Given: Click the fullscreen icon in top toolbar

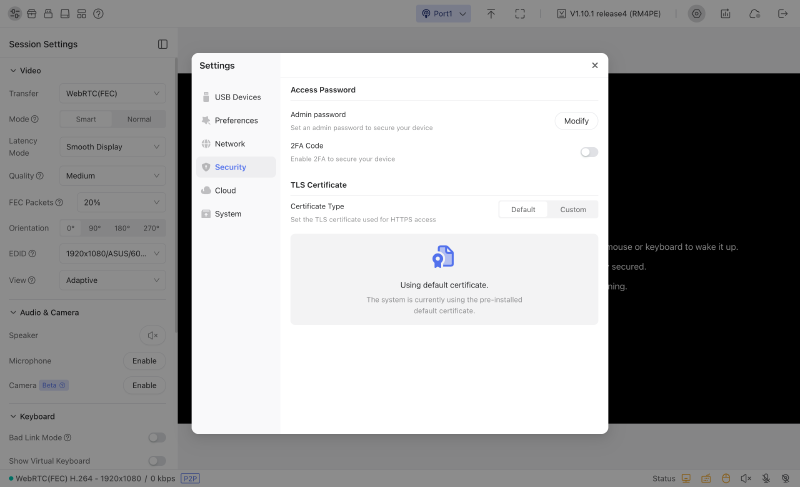Looking at the screenshot, I should pos(519,14).
